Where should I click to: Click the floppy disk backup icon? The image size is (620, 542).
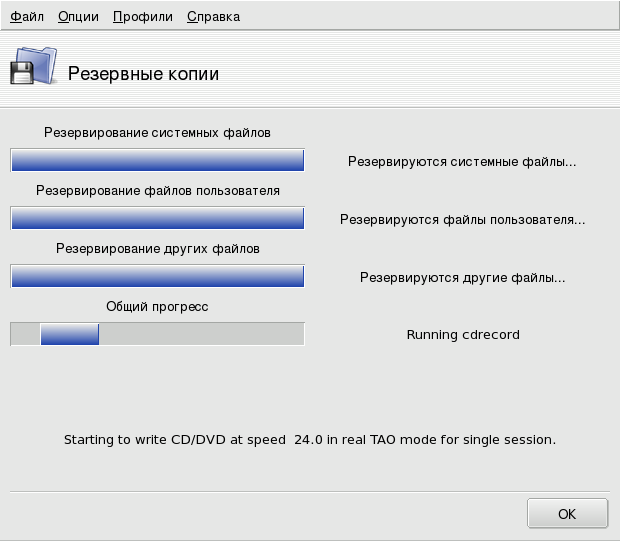[x=32, y=67]
